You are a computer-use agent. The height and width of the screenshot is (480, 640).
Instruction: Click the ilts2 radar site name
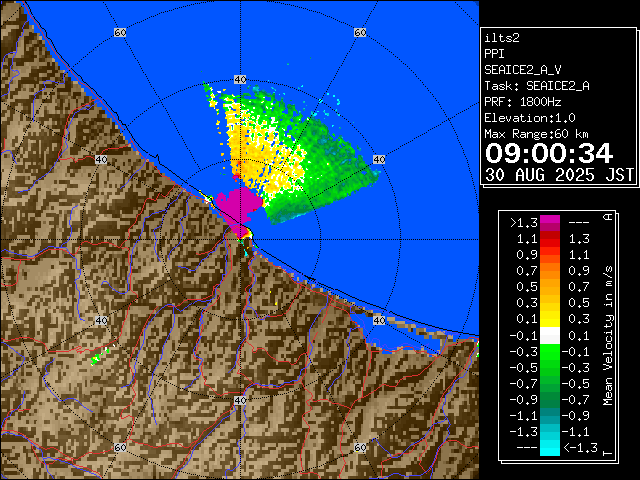502,38
